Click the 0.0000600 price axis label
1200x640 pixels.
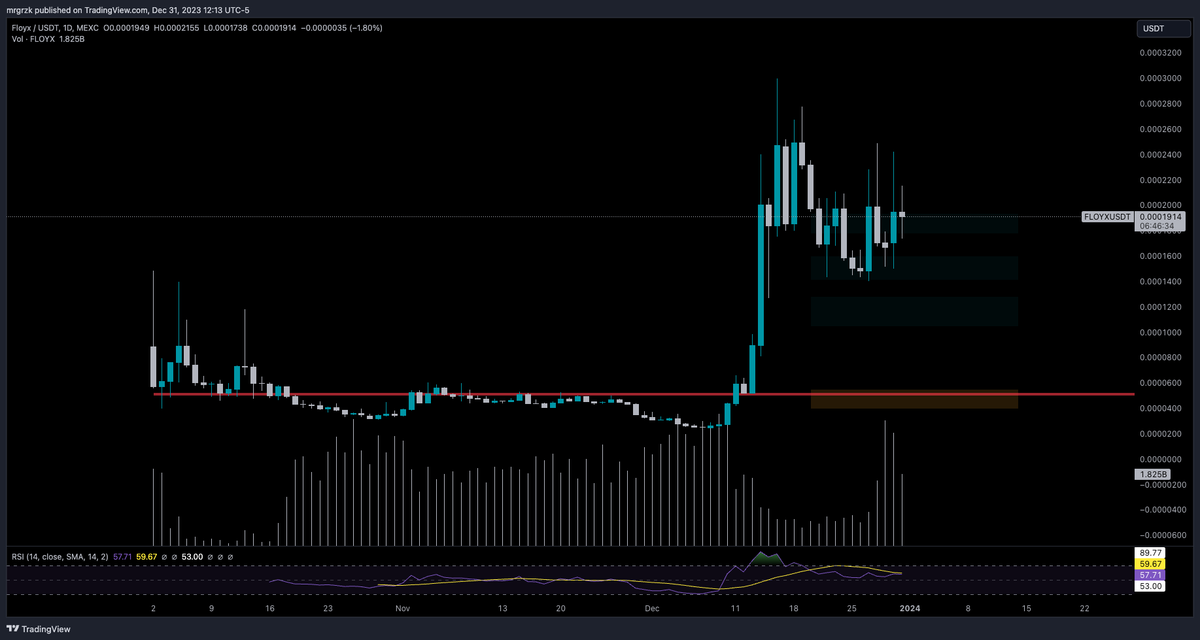point(1160,384)
